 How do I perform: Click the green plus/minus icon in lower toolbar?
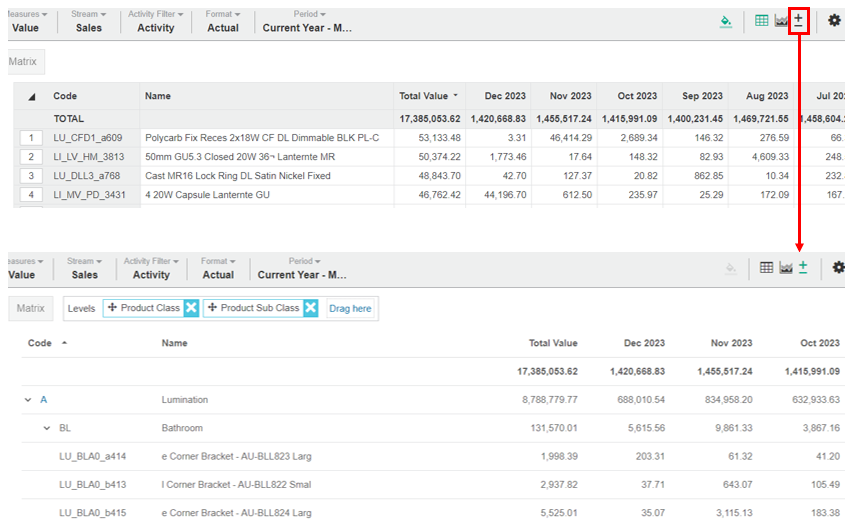click(x=801, y=267)
